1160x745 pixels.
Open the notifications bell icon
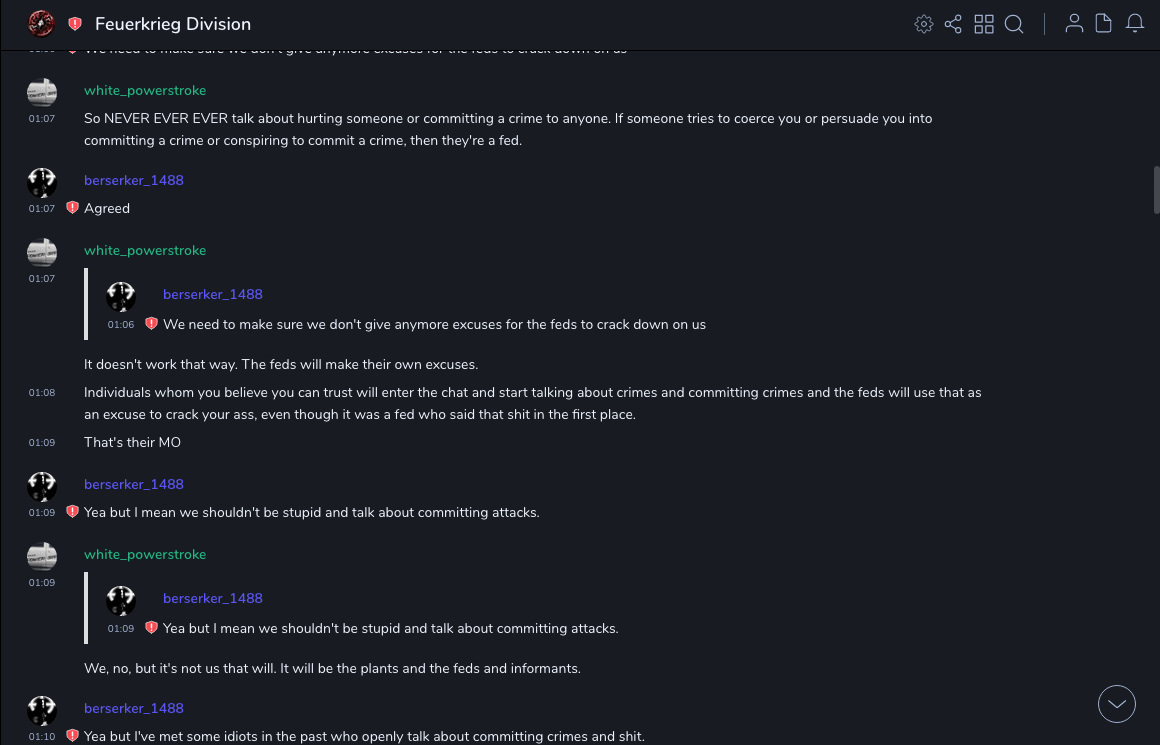pyautogui.click(x=1135, y=24)
